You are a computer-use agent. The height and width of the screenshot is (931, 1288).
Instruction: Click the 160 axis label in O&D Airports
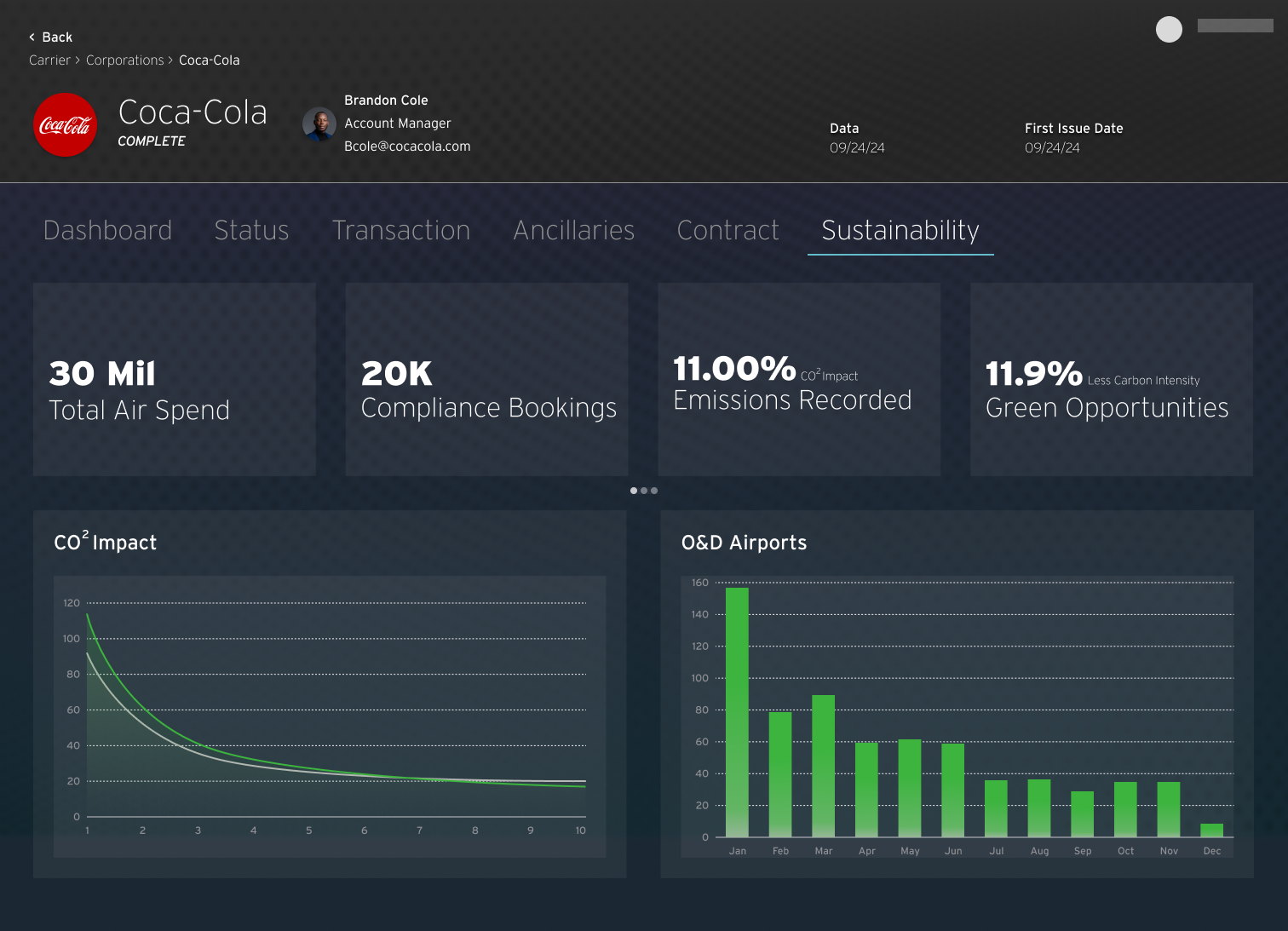click(x=700, y=583)
